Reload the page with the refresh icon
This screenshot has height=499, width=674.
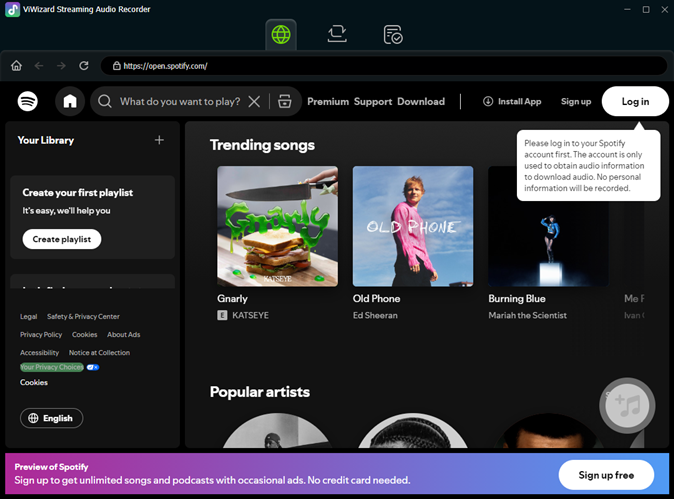pos(84,65)
